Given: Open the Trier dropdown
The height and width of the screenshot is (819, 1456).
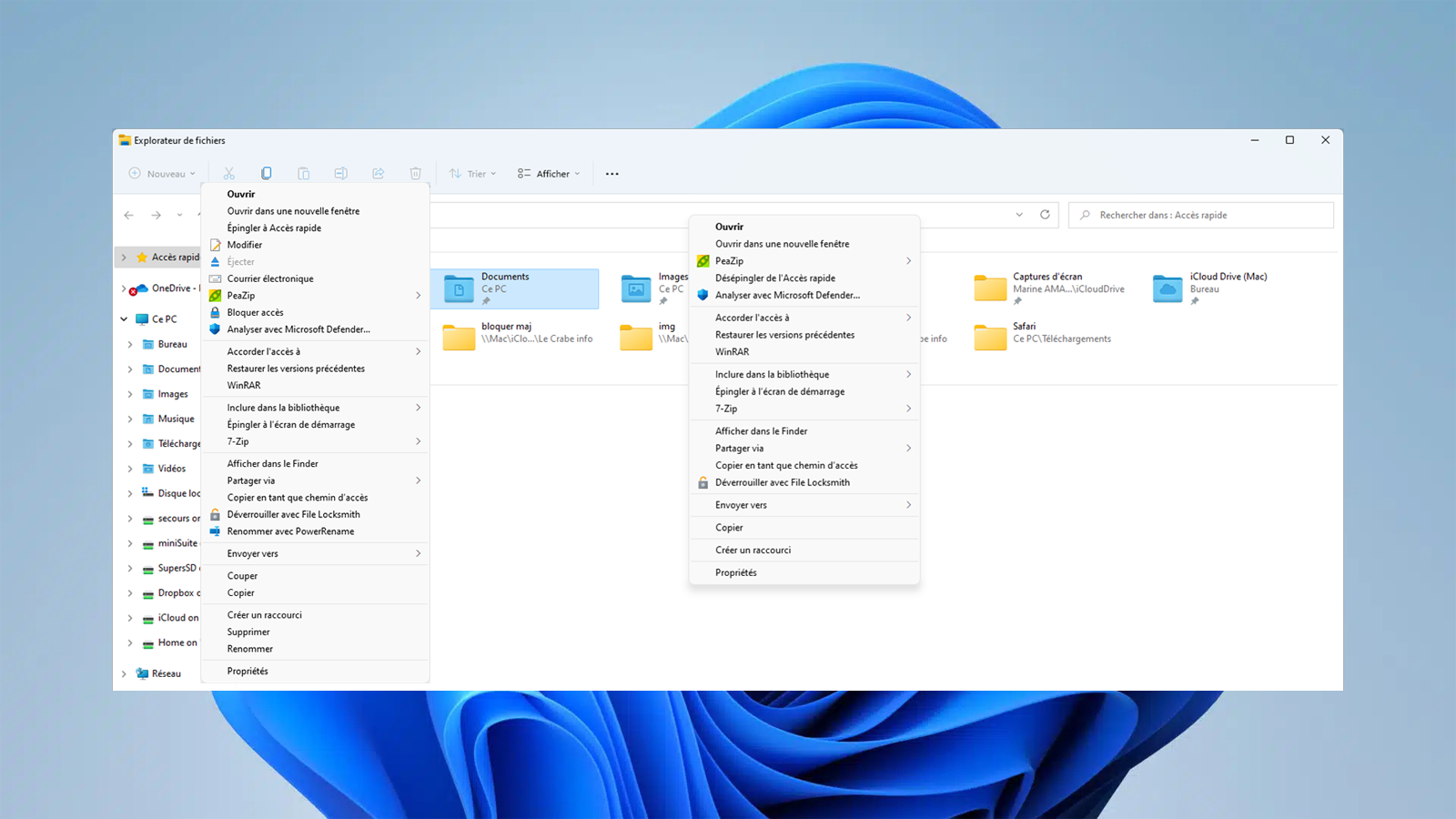Looking at the screenshot, I should point(472,173).
